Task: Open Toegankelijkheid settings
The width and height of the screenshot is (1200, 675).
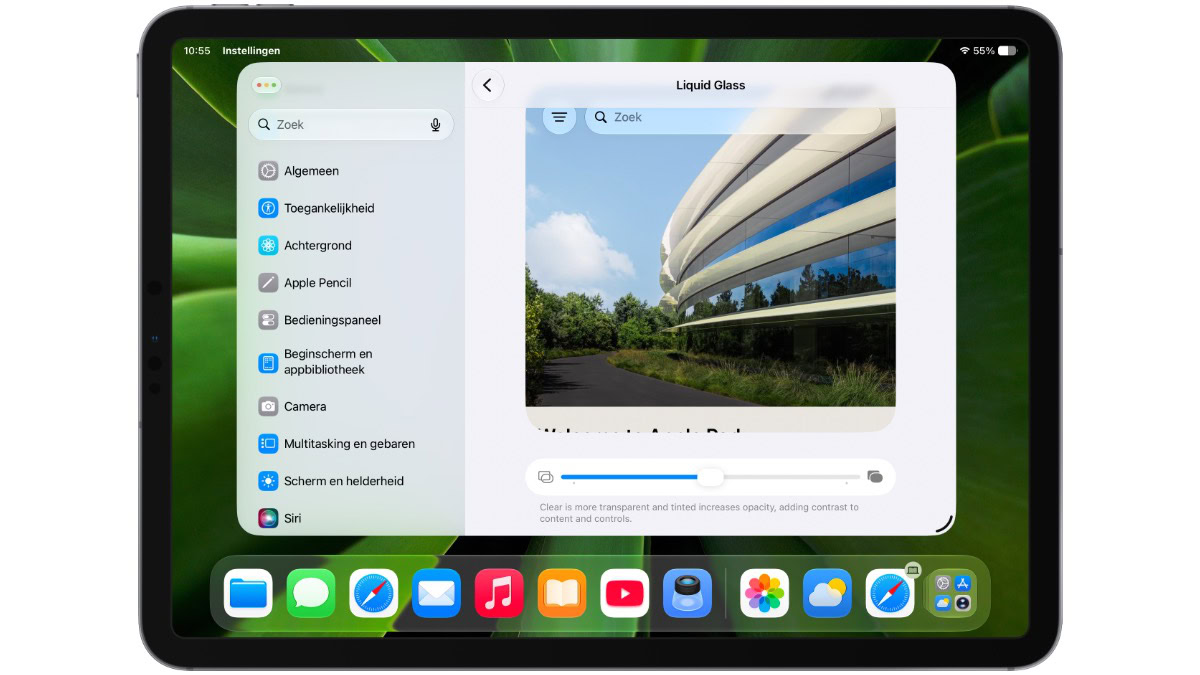Action: 351,208
